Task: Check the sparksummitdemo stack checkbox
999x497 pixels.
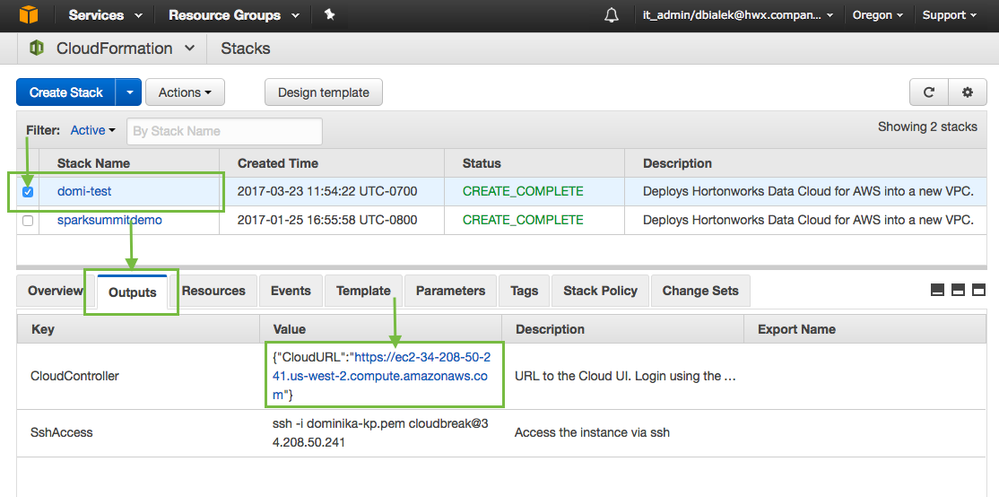Action: [28, 220]
